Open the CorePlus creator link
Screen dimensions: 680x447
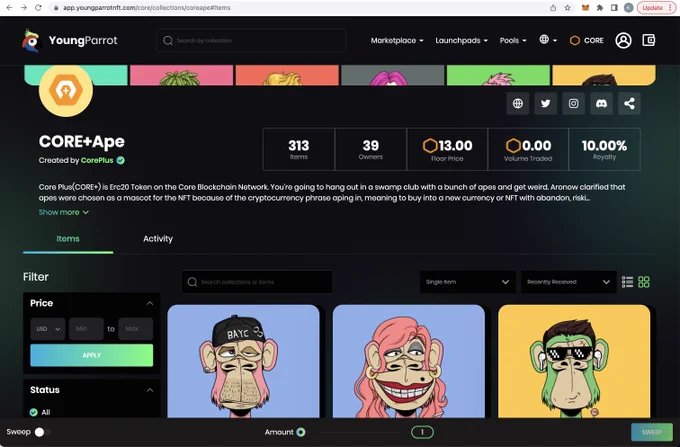point(97,160)
